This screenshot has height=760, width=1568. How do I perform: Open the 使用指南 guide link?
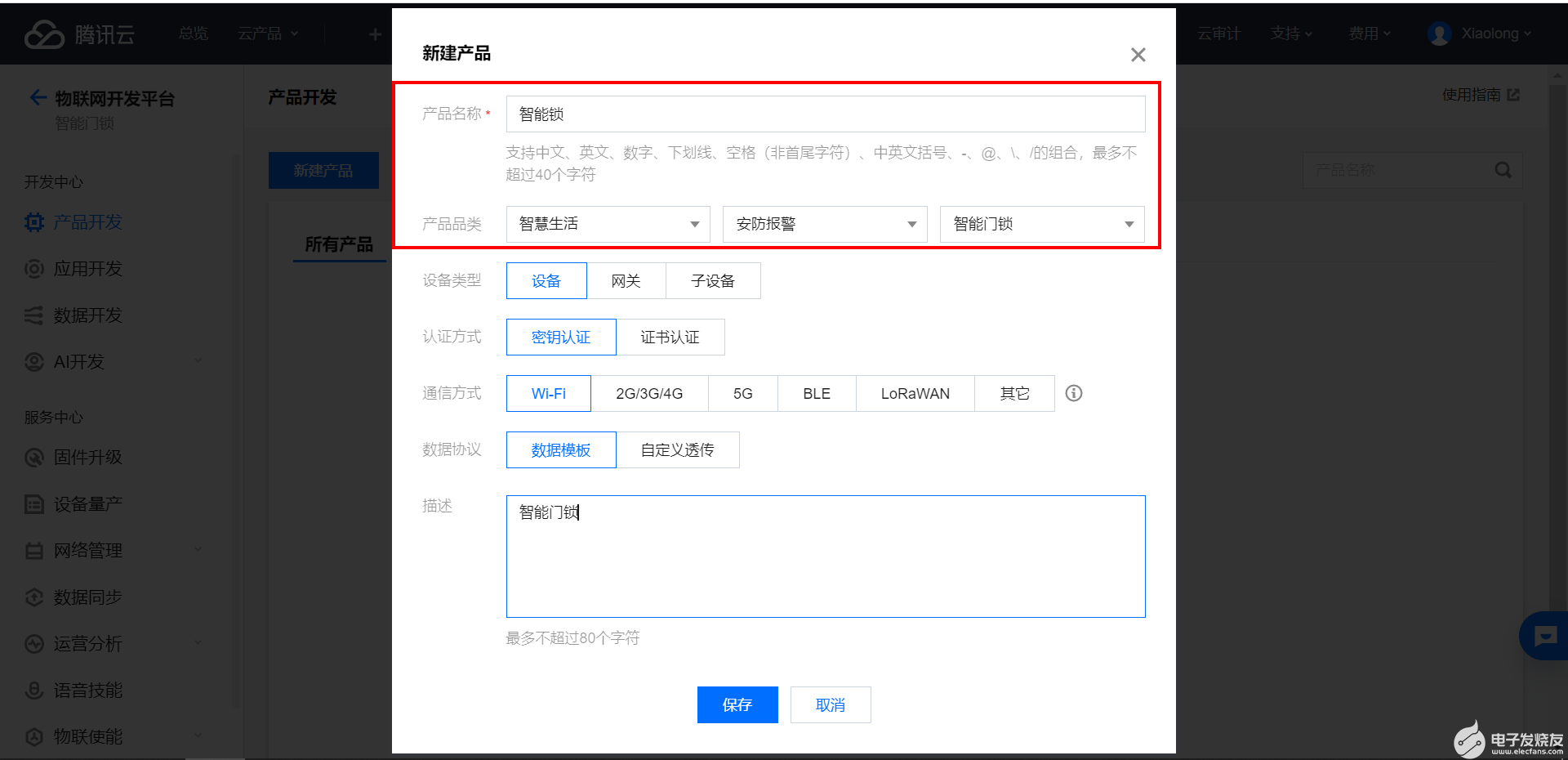(x=1472, y=95)
